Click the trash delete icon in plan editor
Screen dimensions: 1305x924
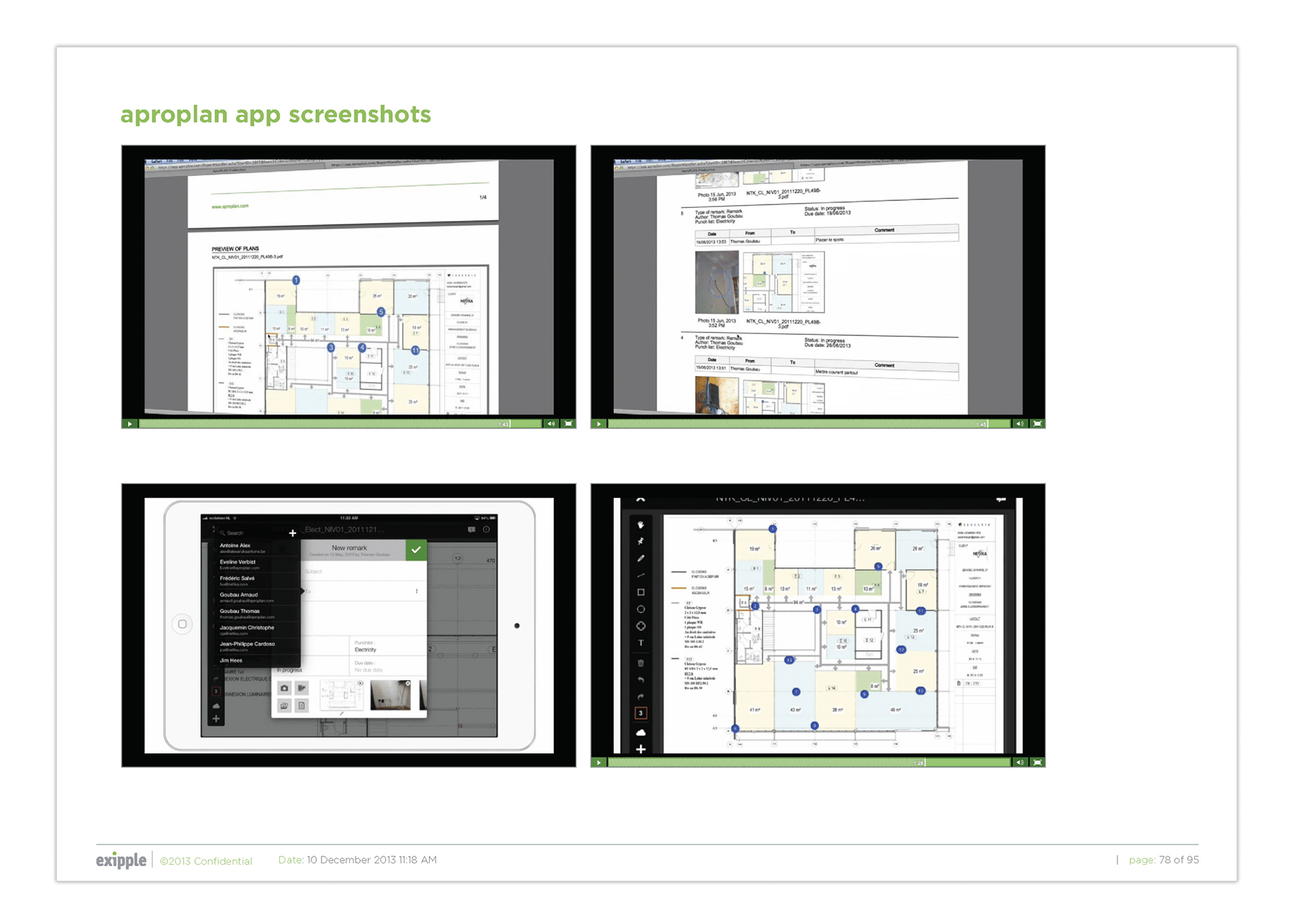[640, 663]
